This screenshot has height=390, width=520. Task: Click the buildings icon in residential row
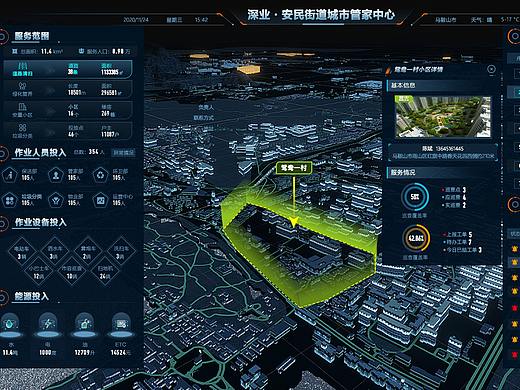click(x=22, y=107)
